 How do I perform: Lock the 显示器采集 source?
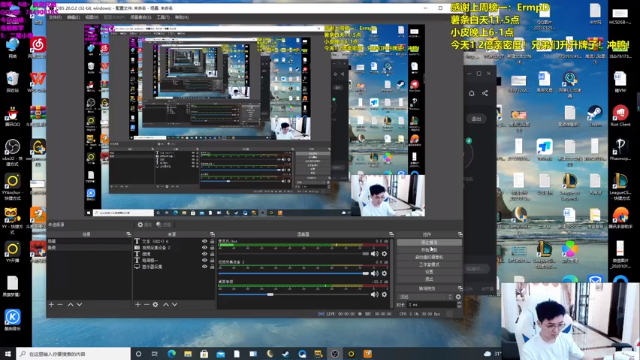click(x=212, y=267)
